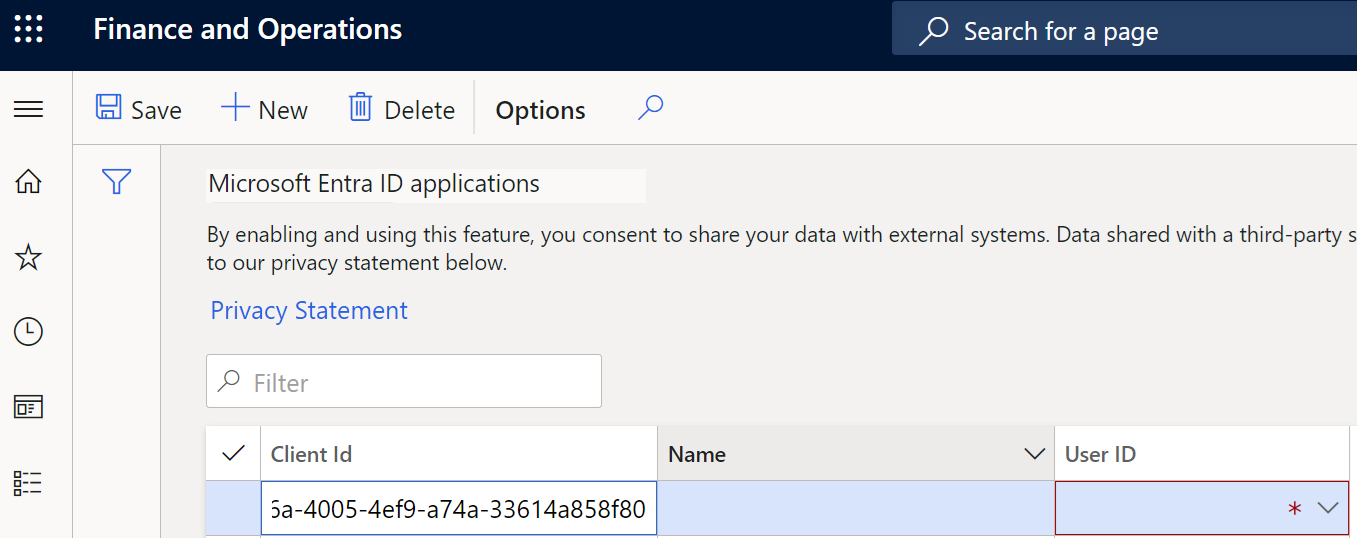Click the action bar search magnifier icon

tap(651, 108)
